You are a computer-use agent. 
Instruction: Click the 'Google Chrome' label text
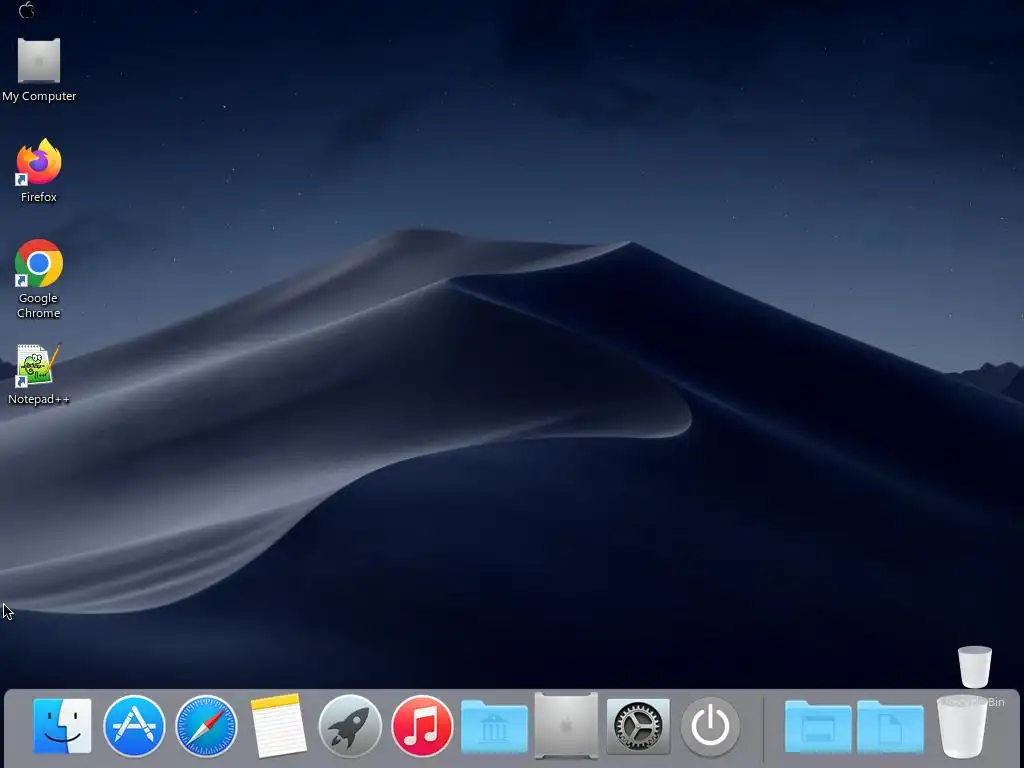click(39, 305)
